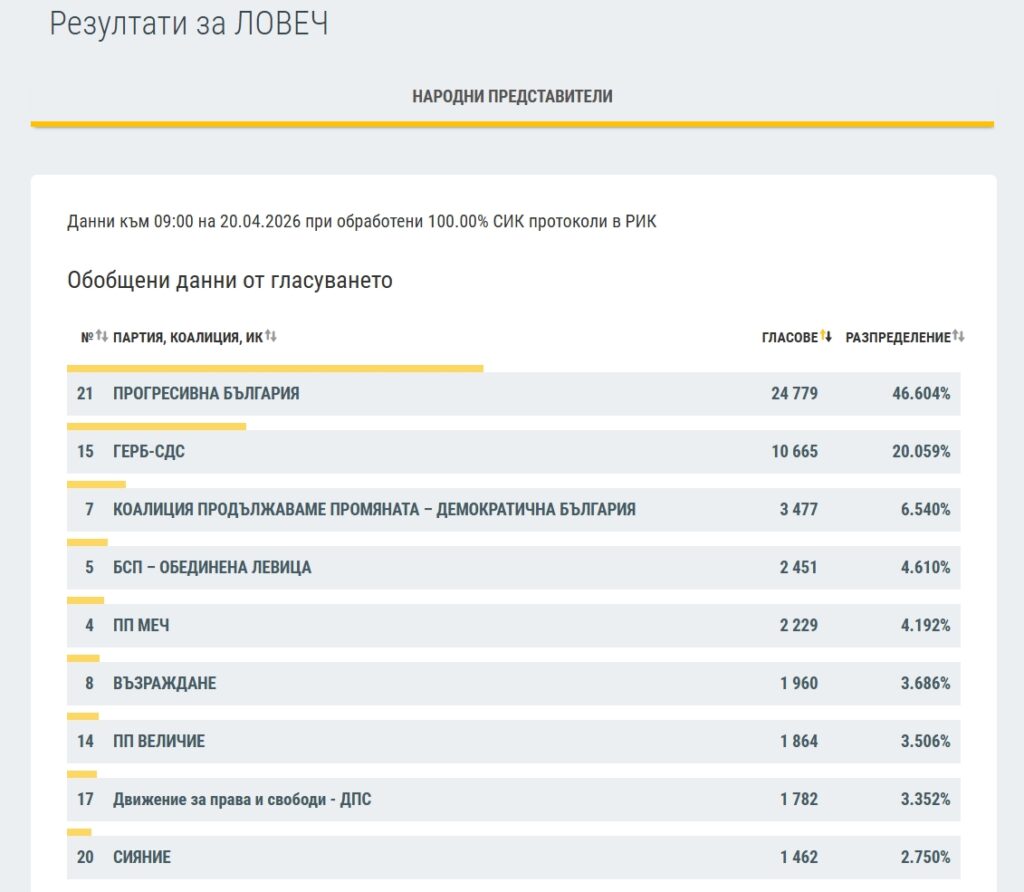Sort by the № column arrows icon
The height and width of the screenshot is (892, 1024).
coord(101,337)
